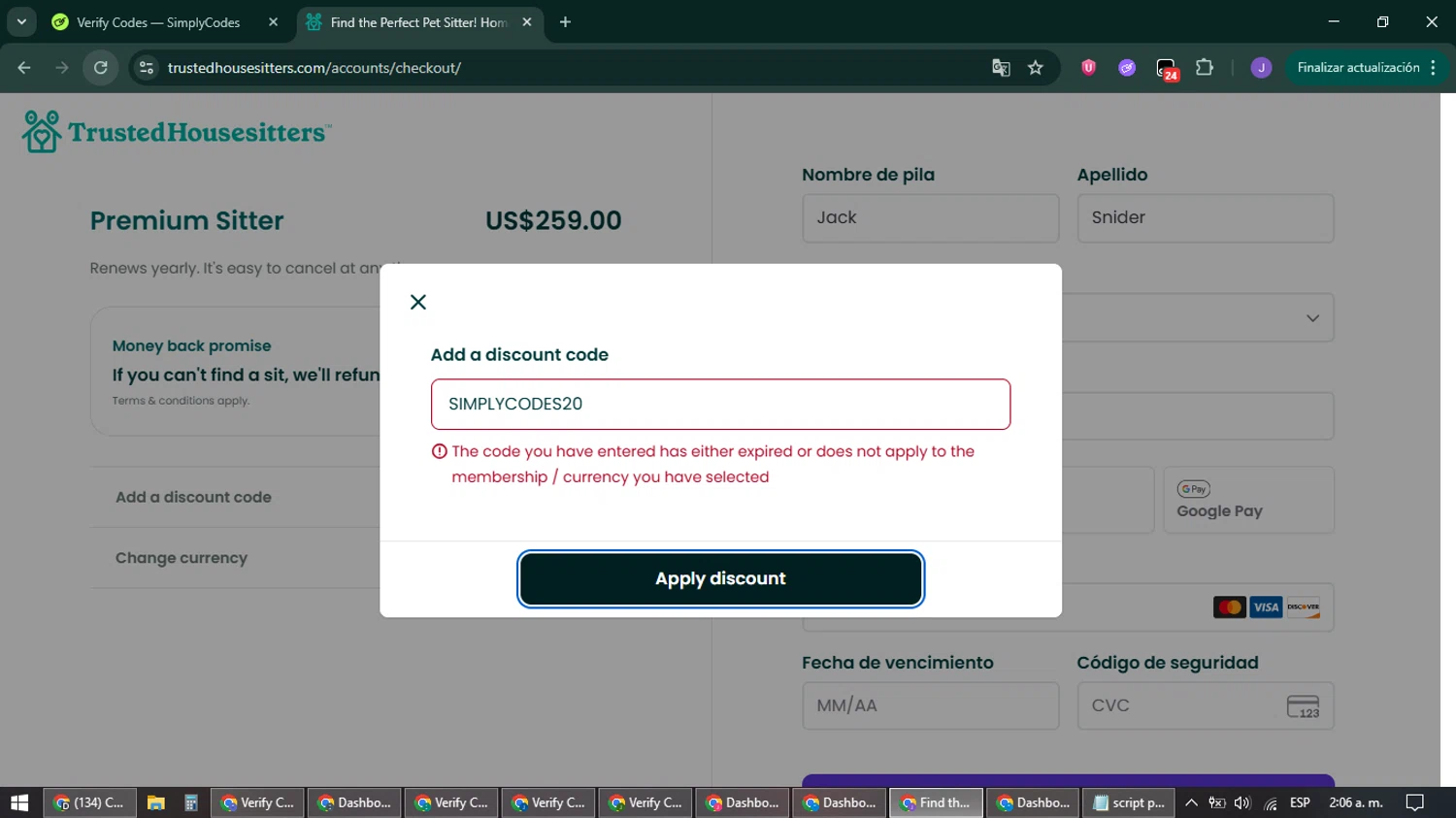The image size is (1456, 818).
Task: Open the script notepad taskbar window
Action: 1128,802
